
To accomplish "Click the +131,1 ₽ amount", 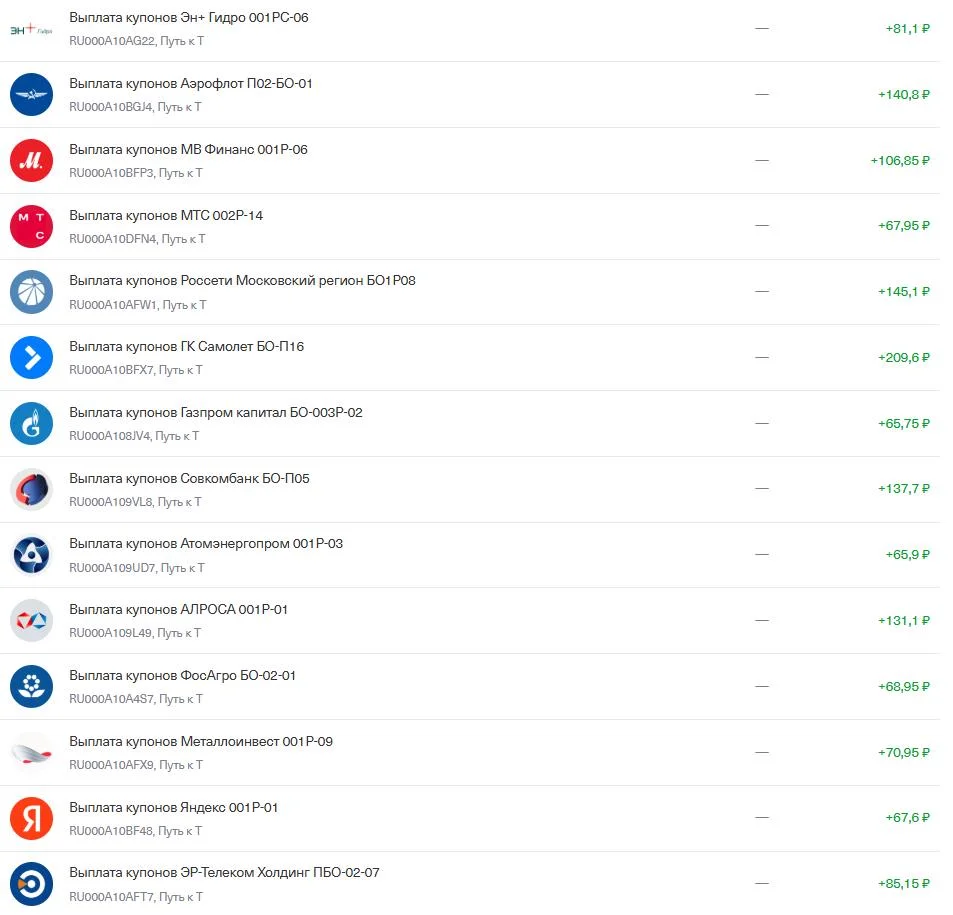I will coord(904,621).
